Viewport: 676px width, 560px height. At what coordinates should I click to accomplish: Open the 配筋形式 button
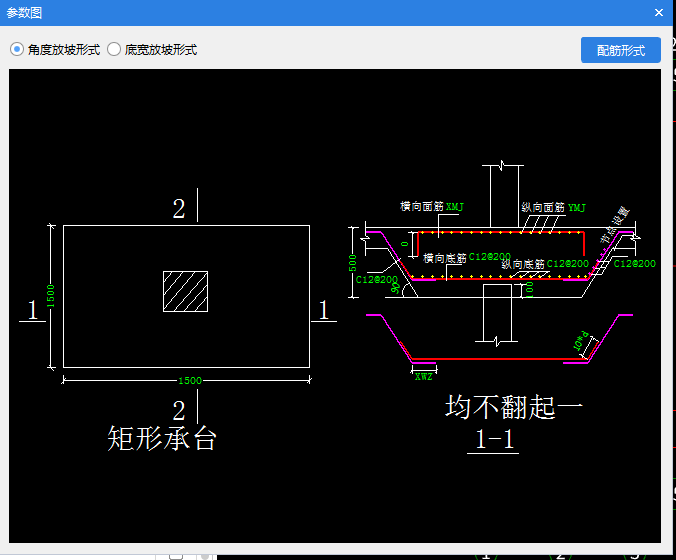(620, 50)
